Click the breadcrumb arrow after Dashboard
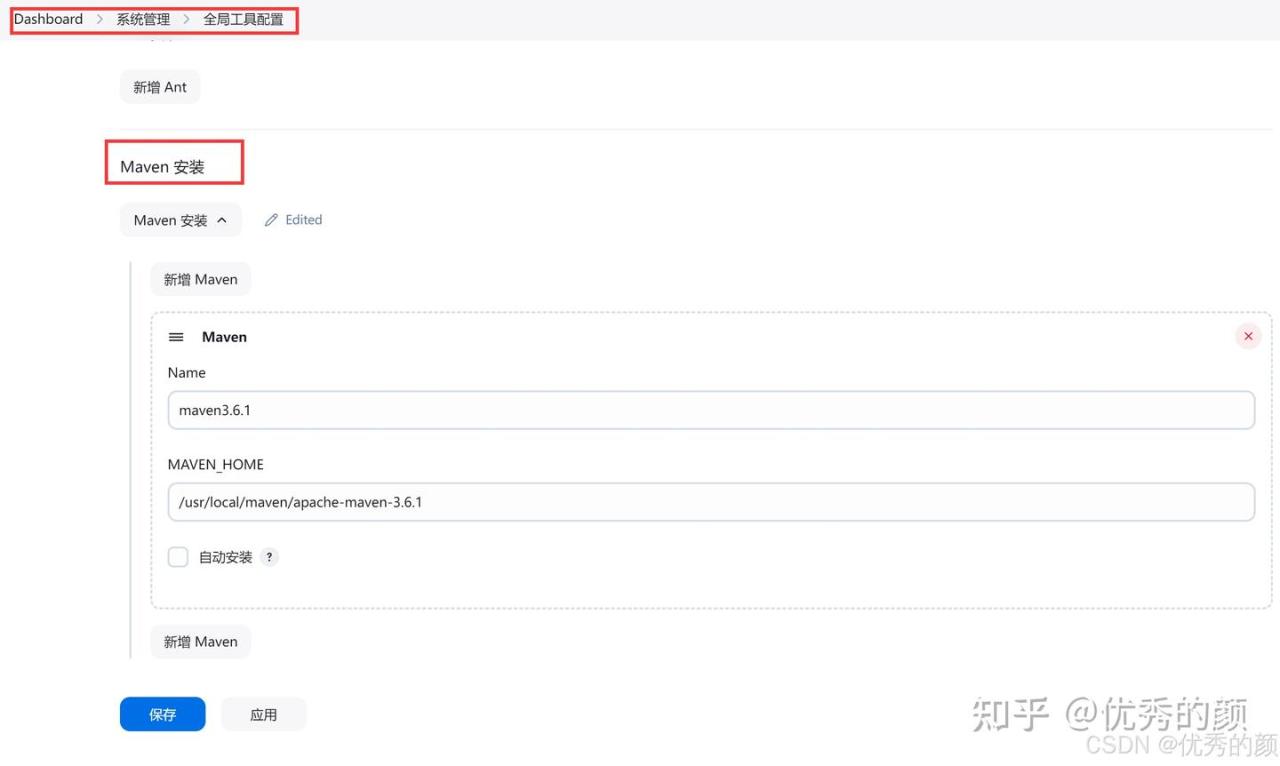 (x=100, y=19)
